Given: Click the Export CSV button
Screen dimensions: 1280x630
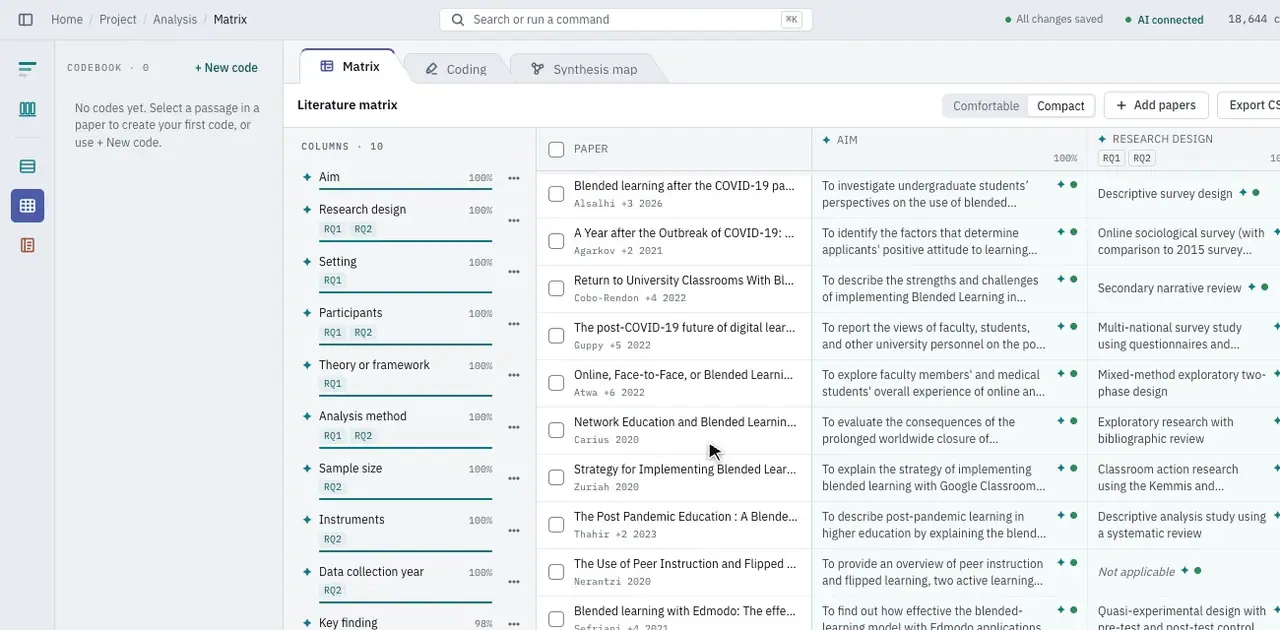Looking at the screenshot, I should [1250, 105].
